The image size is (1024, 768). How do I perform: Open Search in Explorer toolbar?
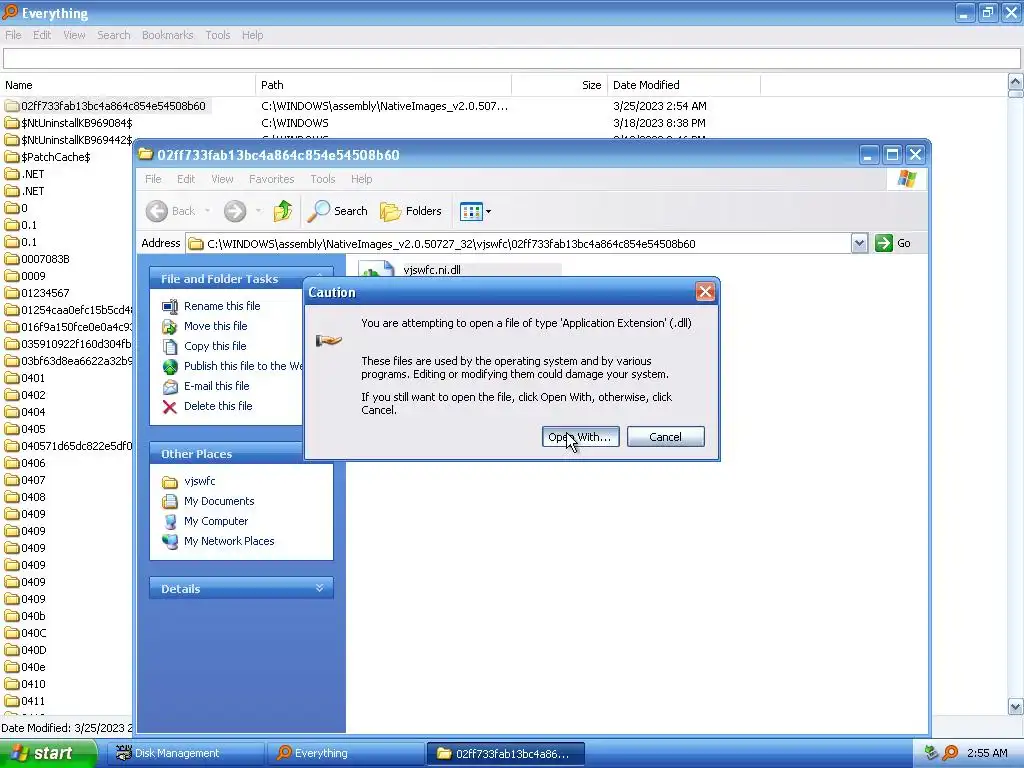338,211
